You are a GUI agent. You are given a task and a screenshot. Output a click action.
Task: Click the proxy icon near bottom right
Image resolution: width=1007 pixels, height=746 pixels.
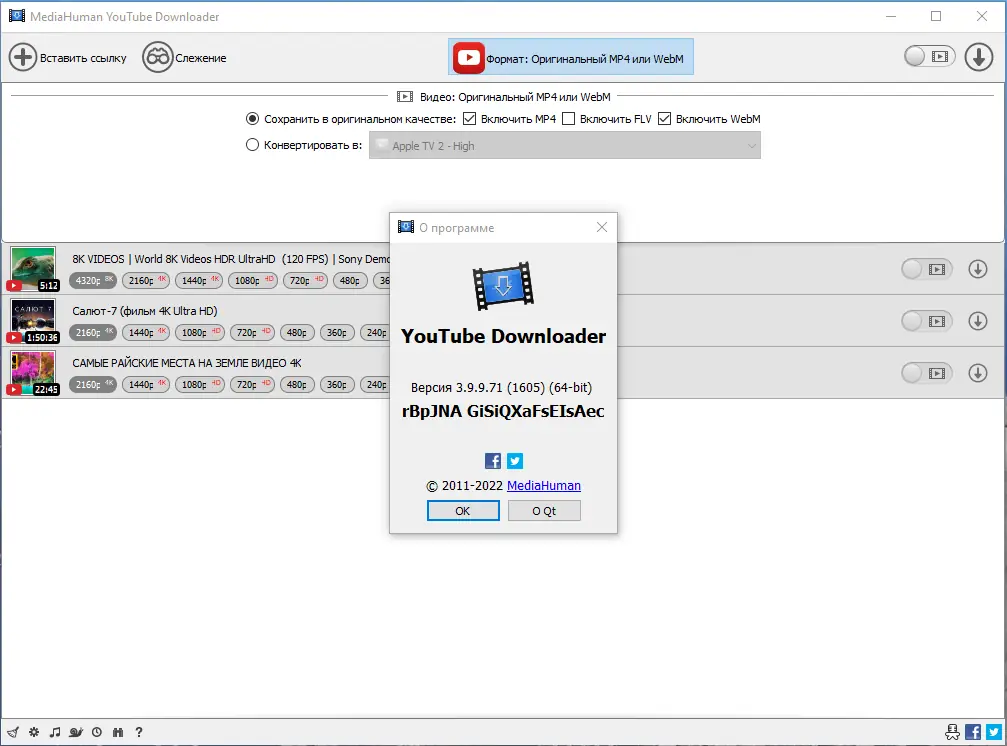pyautogui.click(x=953, y=732)
